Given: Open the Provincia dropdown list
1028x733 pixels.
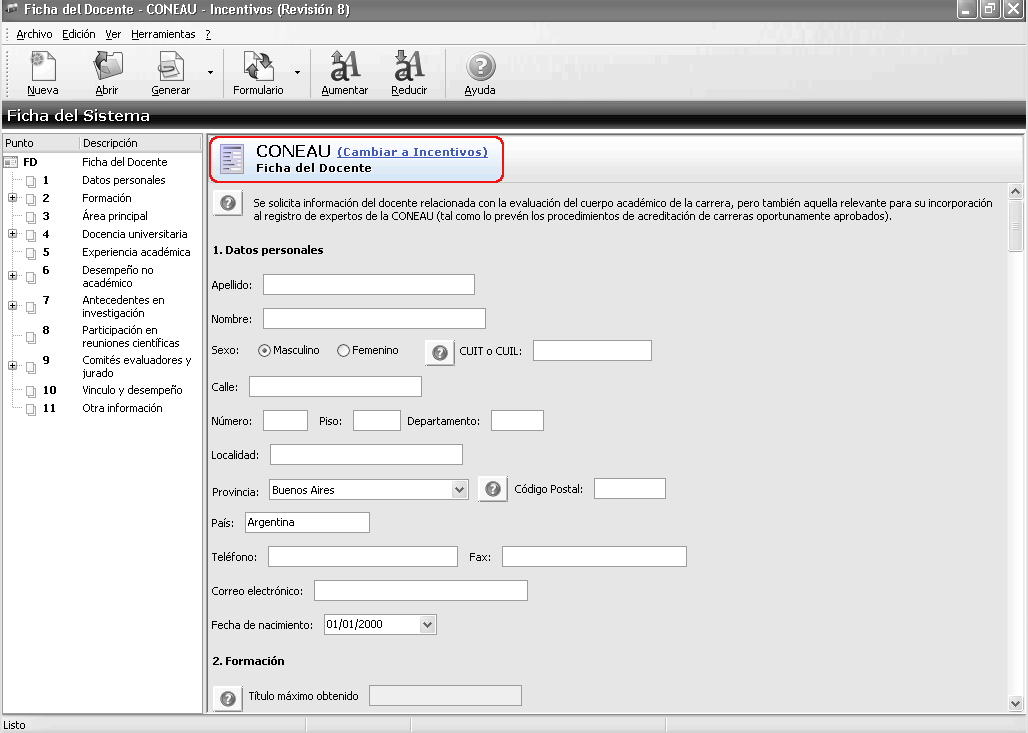Looking at the screenshot, I should click(459, 490).
